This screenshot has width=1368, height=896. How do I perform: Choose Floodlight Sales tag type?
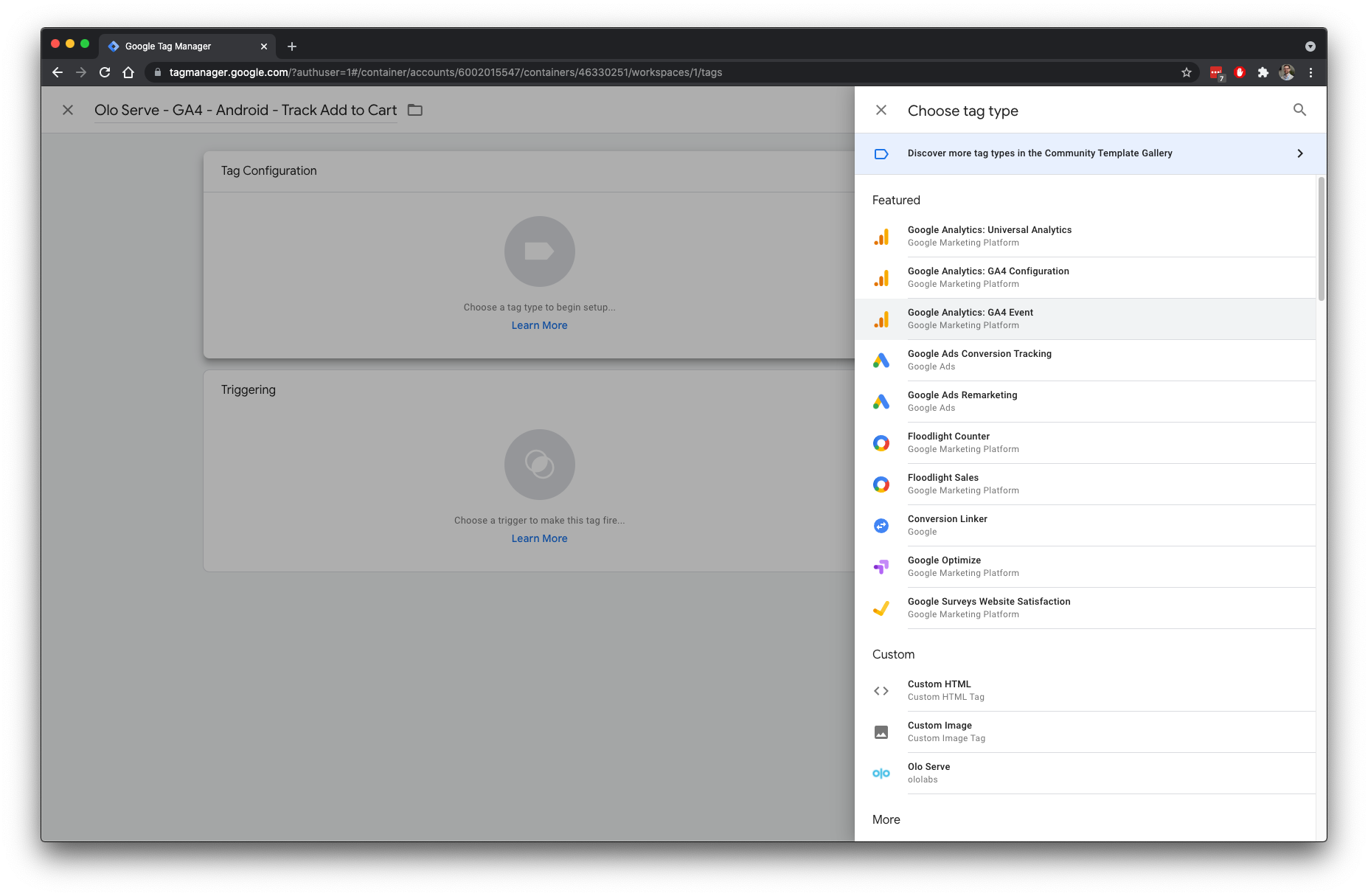coord(1086,484)
